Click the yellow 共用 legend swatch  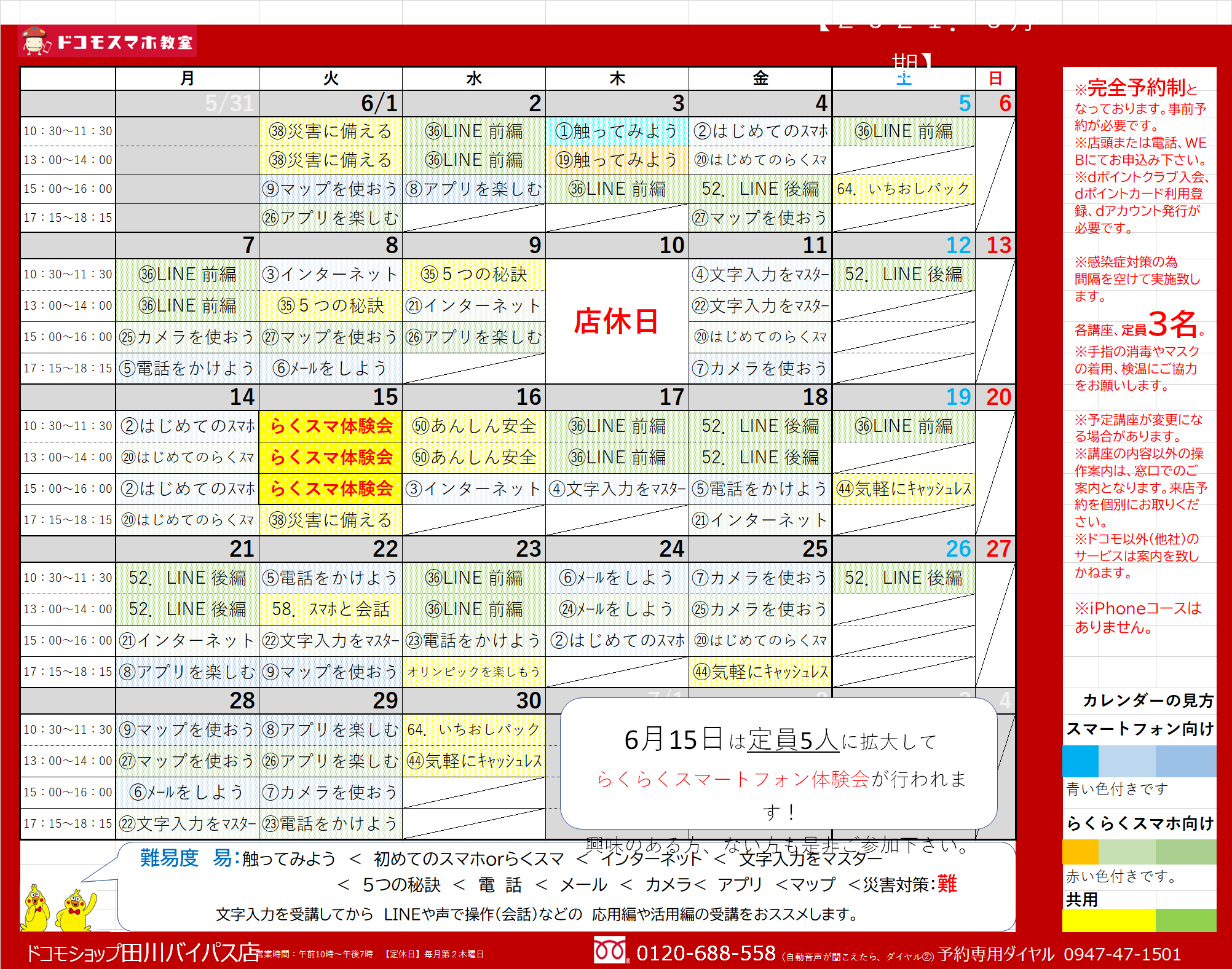pyautogui.click(x=1108, y=920)
